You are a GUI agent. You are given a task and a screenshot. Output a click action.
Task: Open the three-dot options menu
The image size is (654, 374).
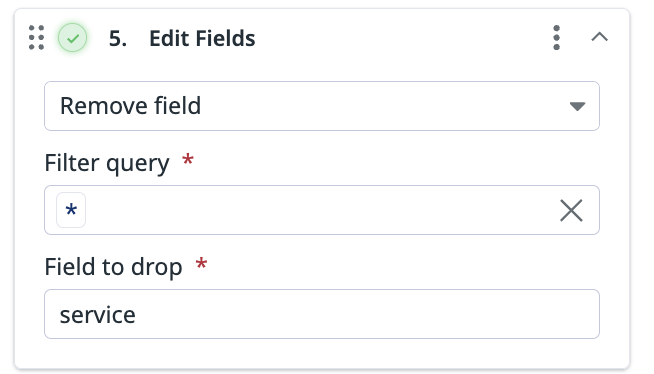click(556, 38)
